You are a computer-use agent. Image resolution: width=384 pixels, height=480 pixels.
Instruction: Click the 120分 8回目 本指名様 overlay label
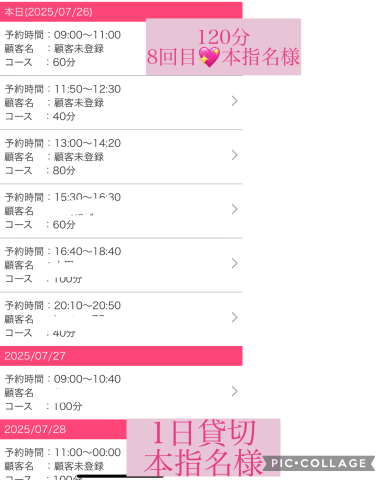pyautogui.click(x=223, y=47)
